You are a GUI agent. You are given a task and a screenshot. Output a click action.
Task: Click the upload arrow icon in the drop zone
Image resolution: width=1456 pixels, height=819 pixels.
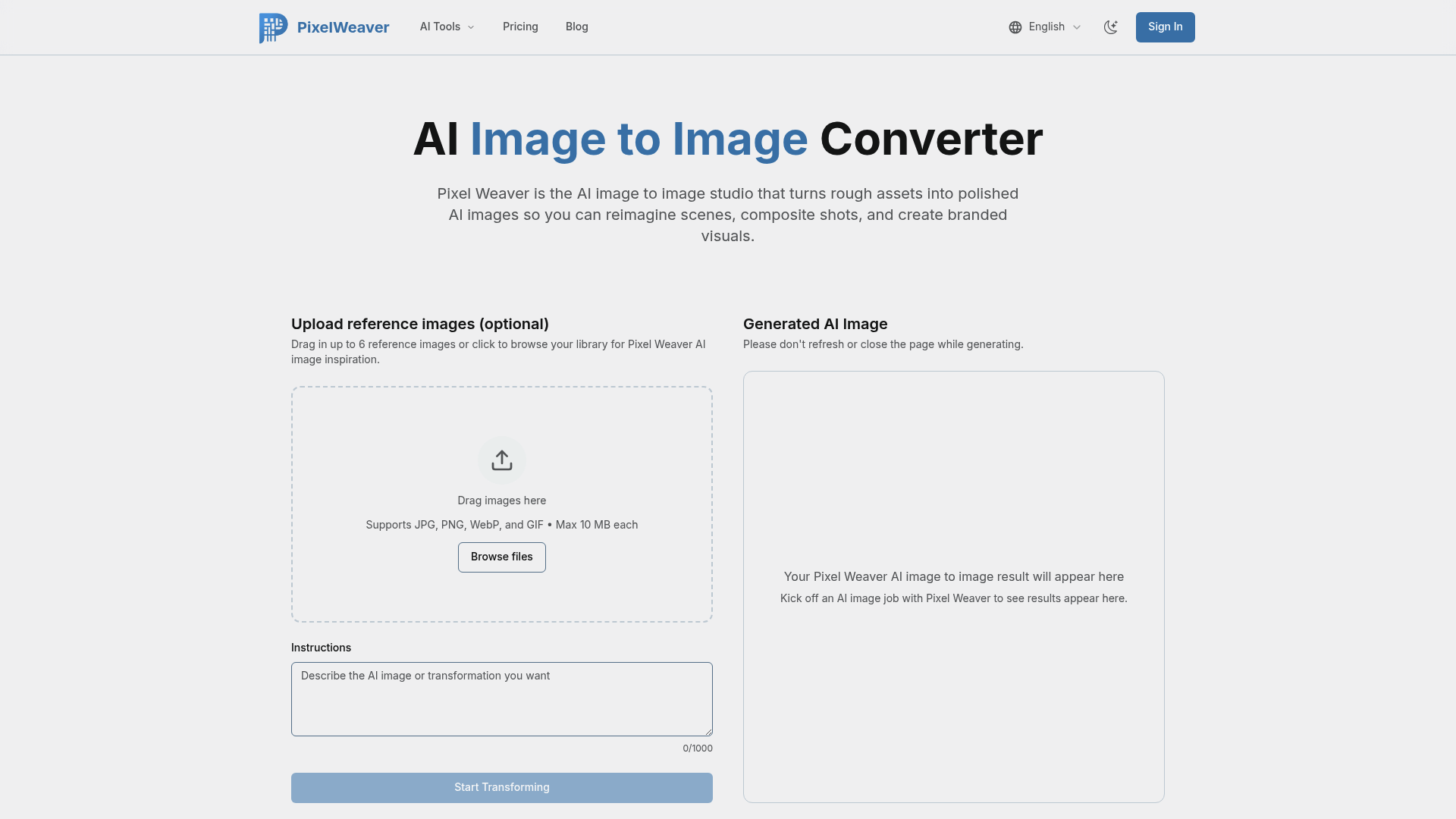(x=501, y=460)
